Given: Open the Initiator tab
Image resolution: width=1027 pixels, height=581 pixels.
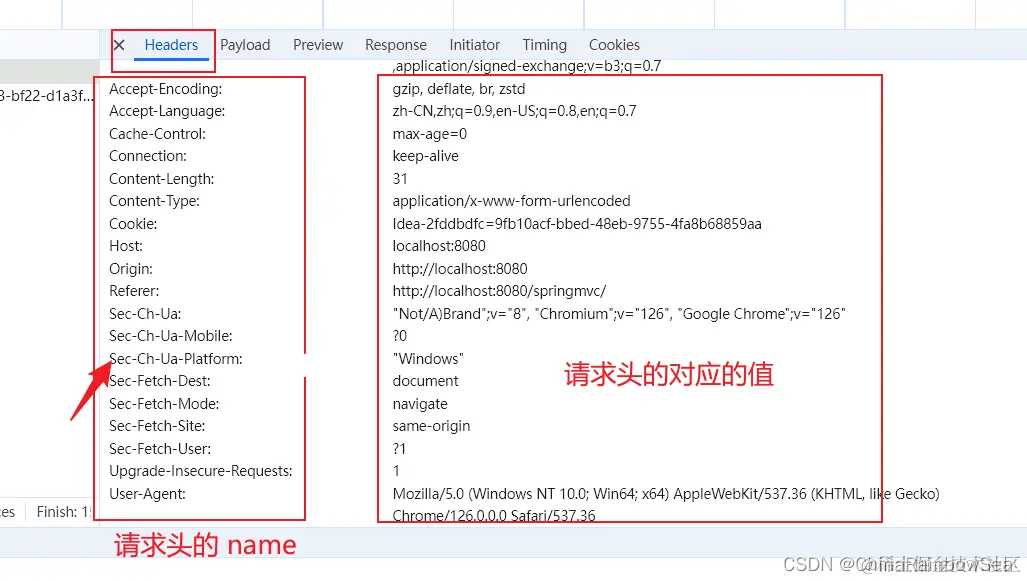Looking at the screenshot, I should pos(474,45).
